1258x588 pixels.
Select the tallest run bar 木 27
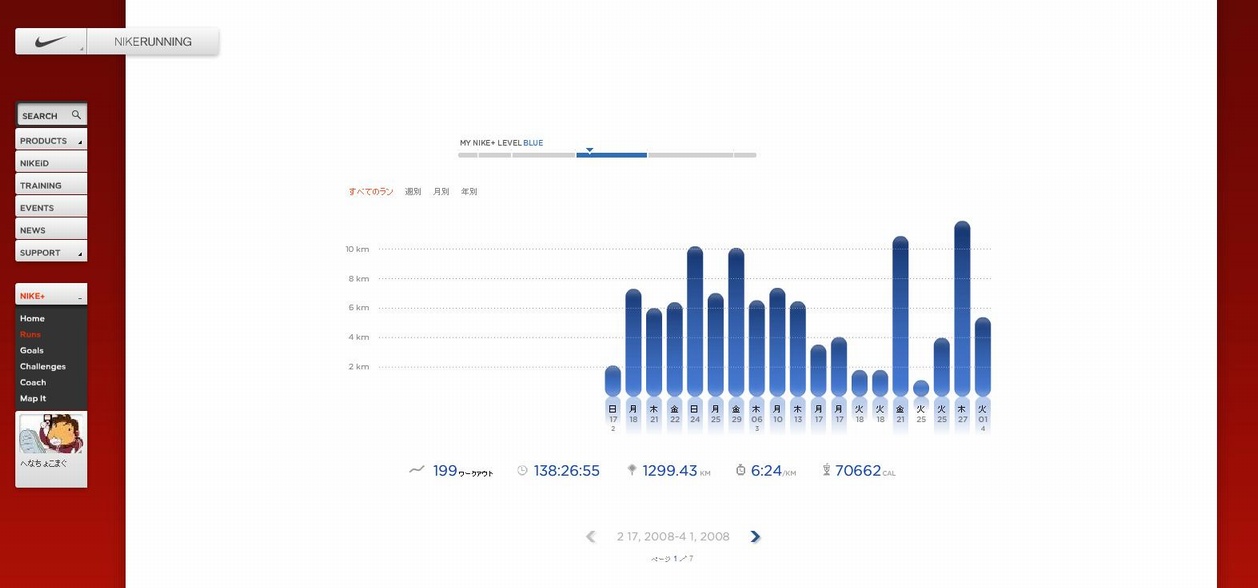click(x=962, y=309)
